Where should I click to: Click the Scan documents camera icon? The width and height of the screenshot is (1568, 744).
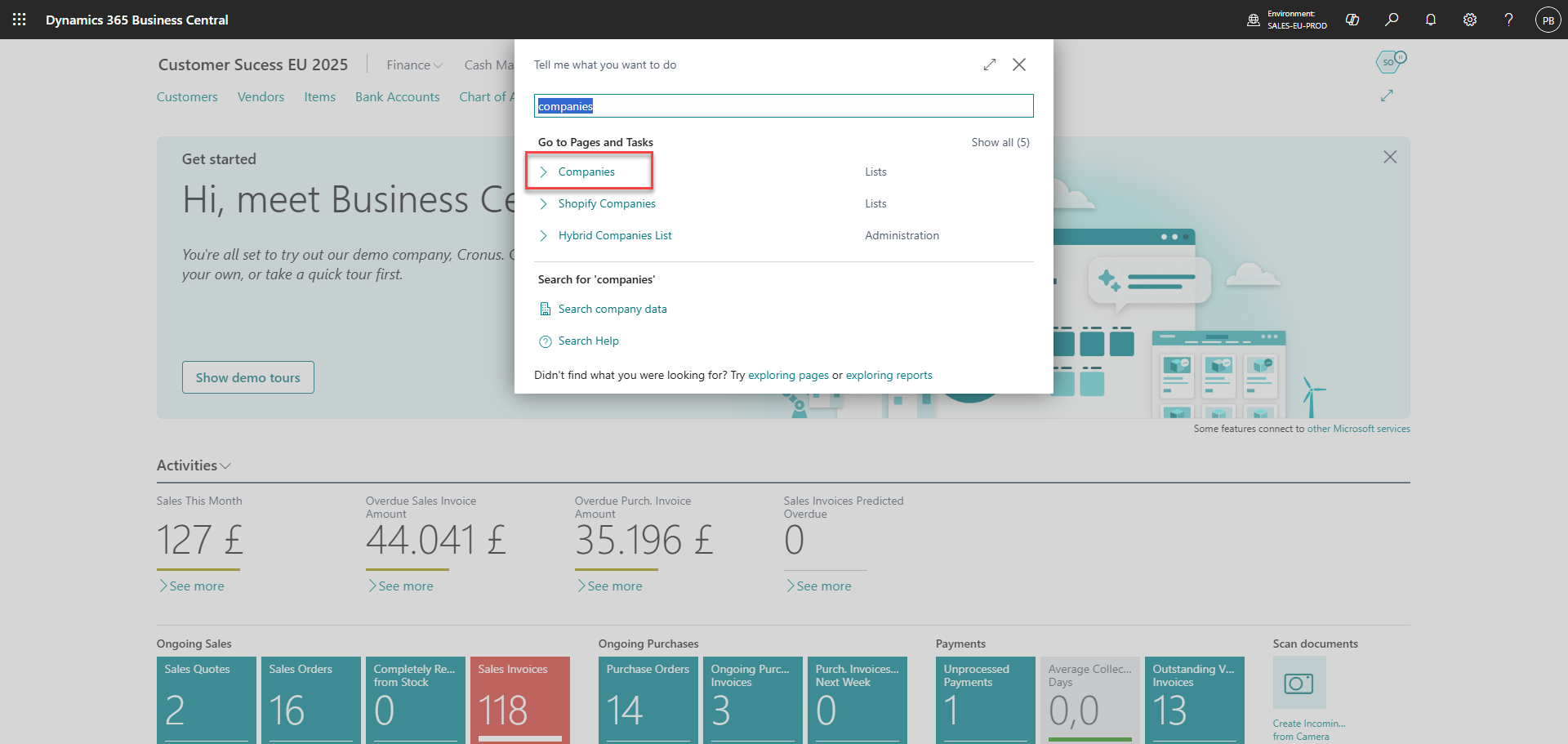point(1298,683)
